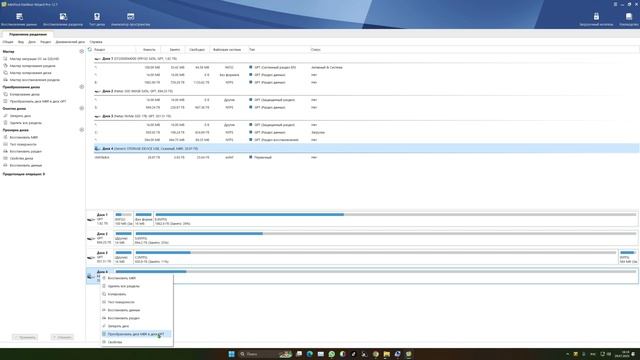640x360 pixels.
Task: Click the Disk 4 USB drive icon in disk map
Action: click(x=91, y=276)
